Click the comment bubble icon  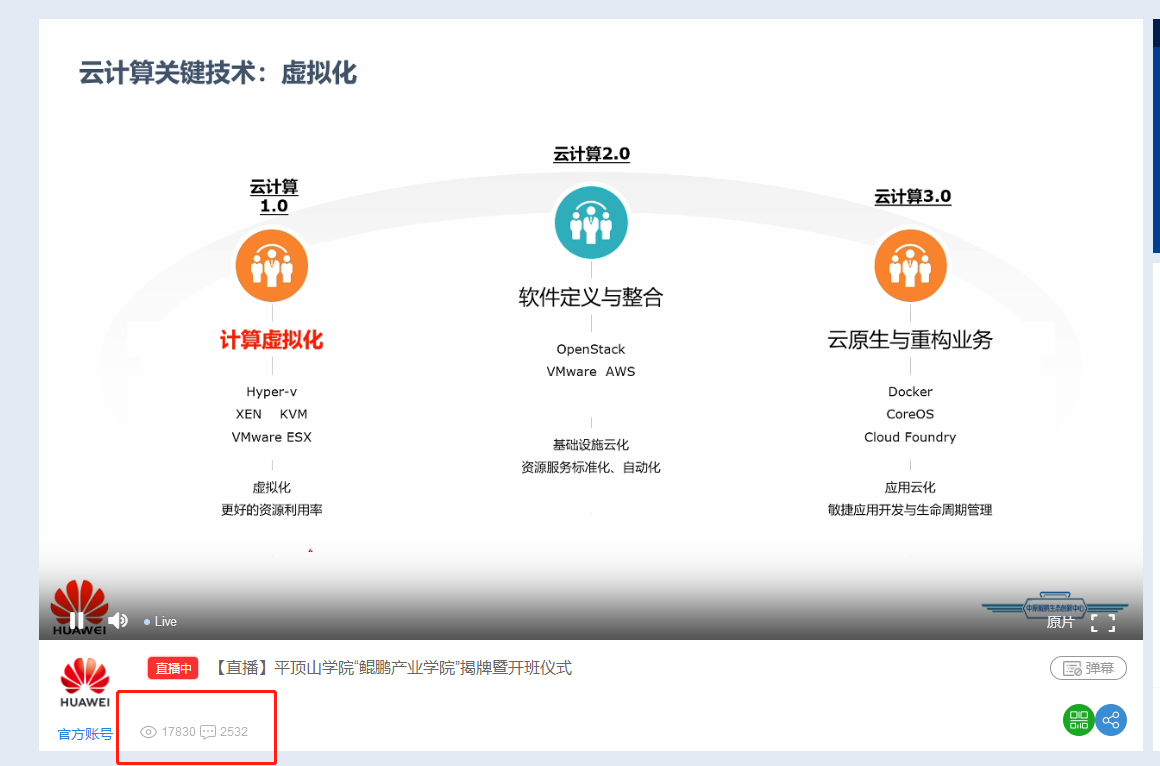coord(210,731)
